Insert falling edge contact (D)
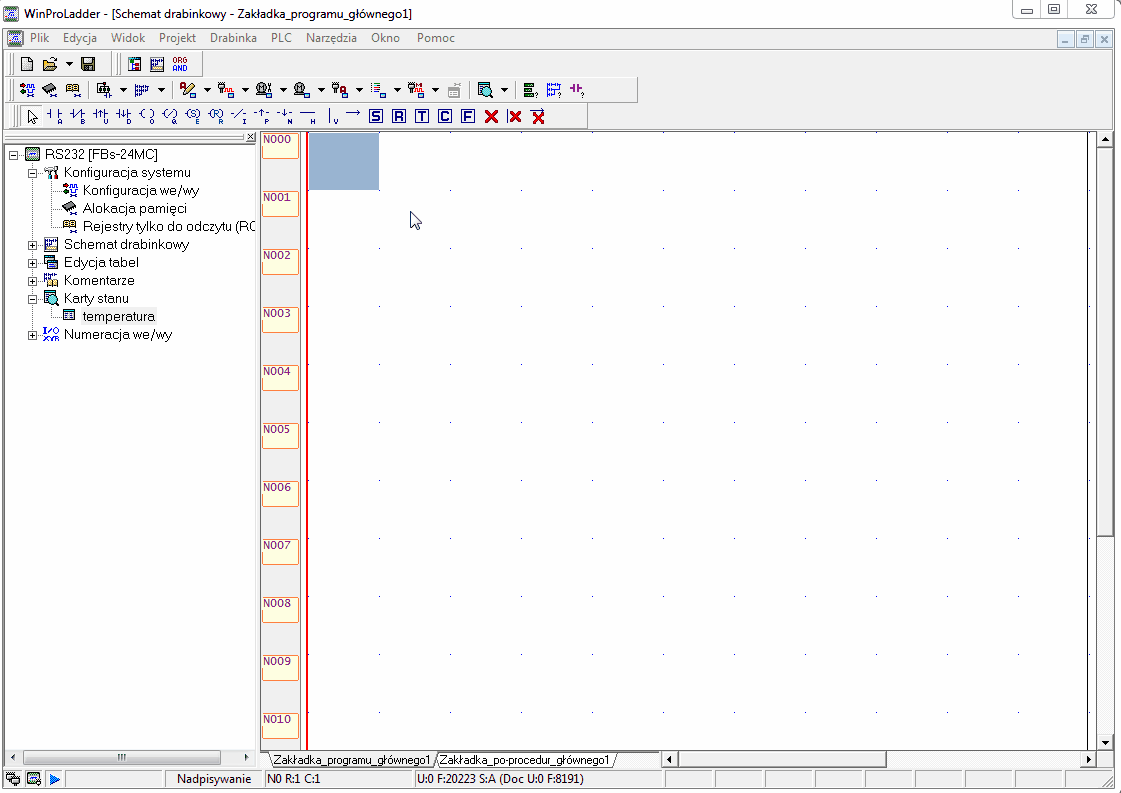This screenshot has width=1121, height=793. click(124, 117)
